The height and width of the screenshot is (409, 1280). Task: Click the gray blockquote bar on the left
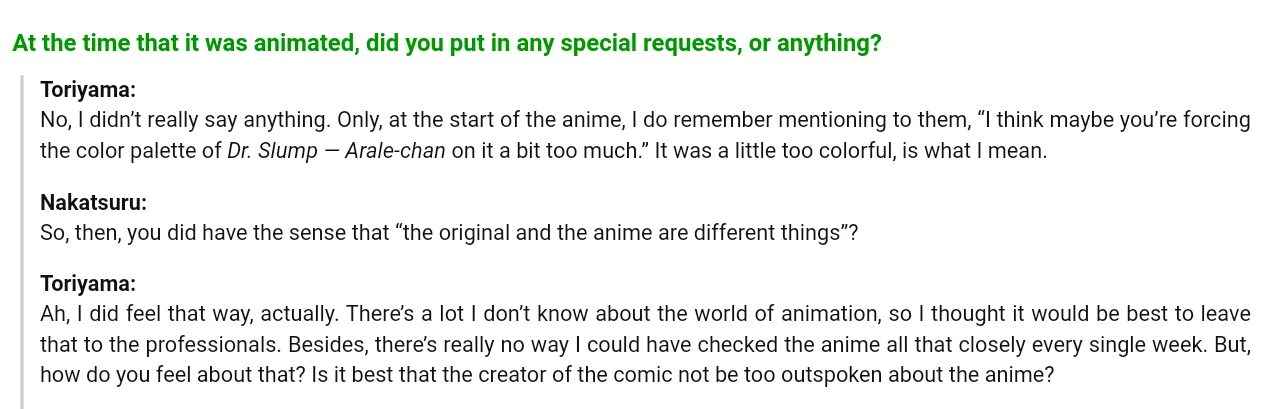(22, 240)
